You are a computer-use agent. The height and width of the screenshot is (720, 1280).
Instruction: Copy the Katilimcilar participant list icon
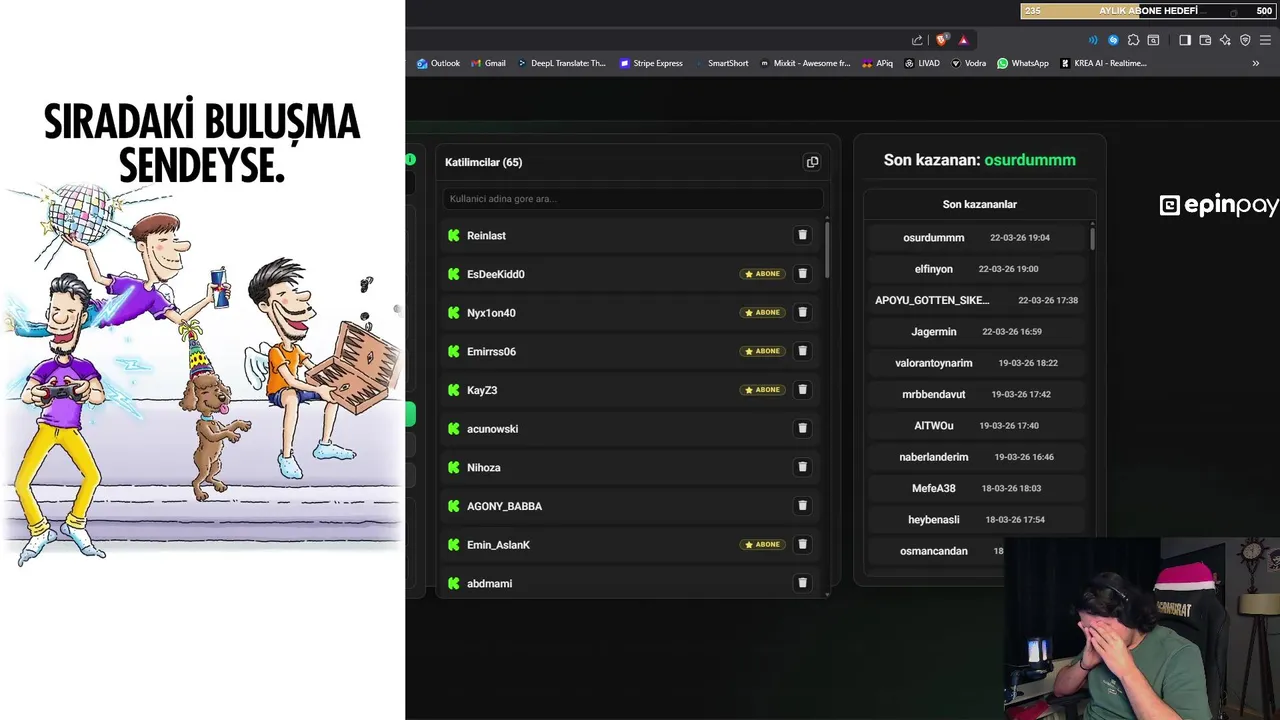pyautogui.click(x=812, y=162)
